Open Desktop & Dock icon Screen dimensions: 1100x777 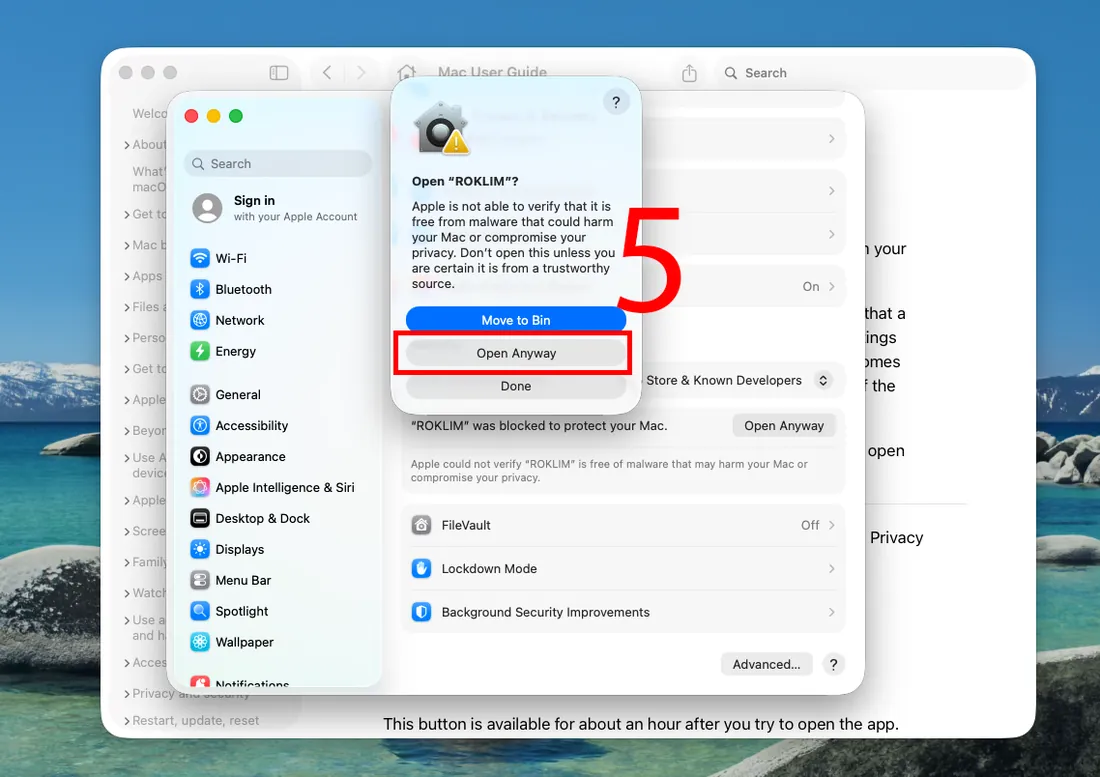click(200, 518)
